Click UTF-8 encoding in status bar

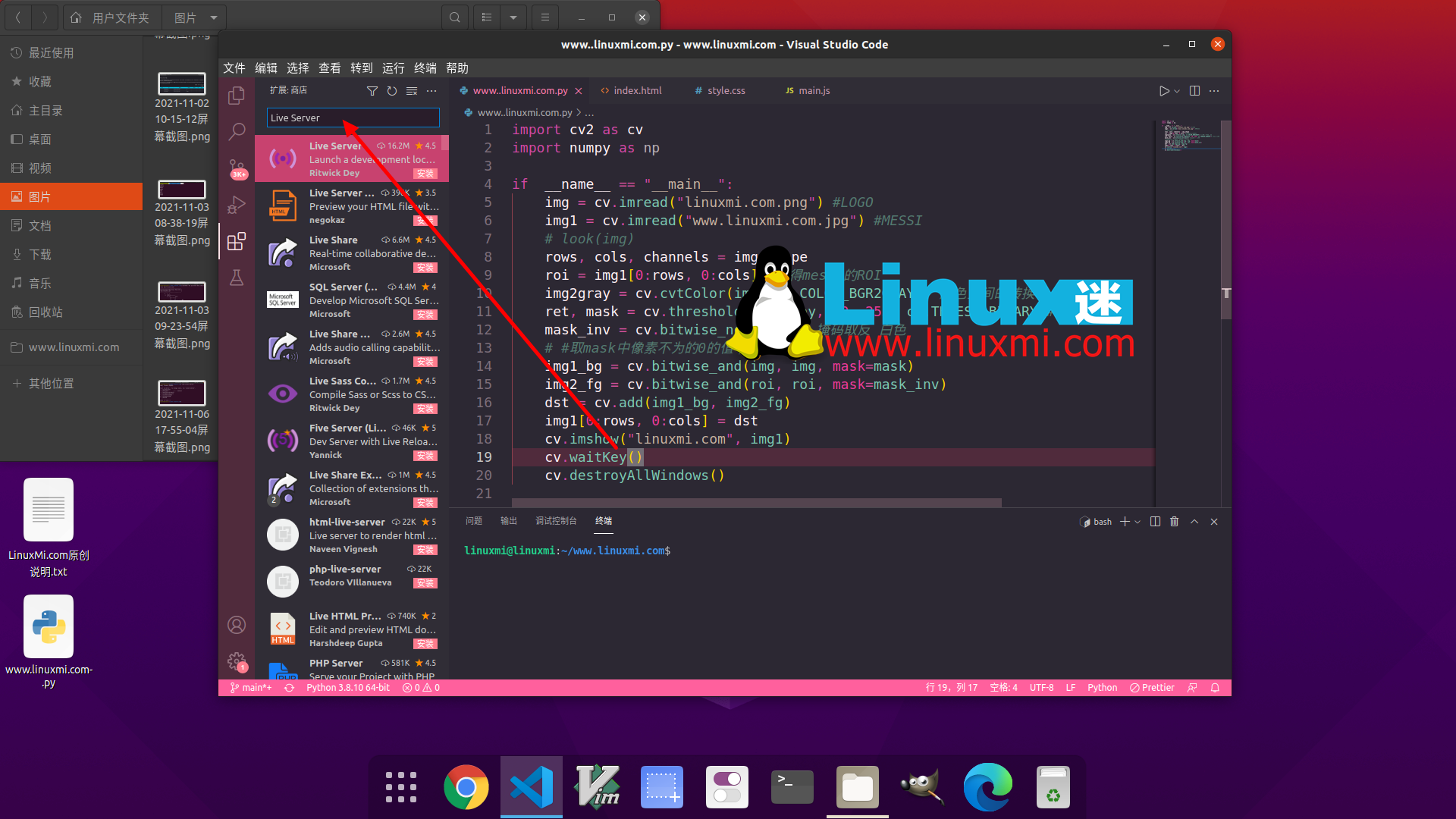point(1041,688)
